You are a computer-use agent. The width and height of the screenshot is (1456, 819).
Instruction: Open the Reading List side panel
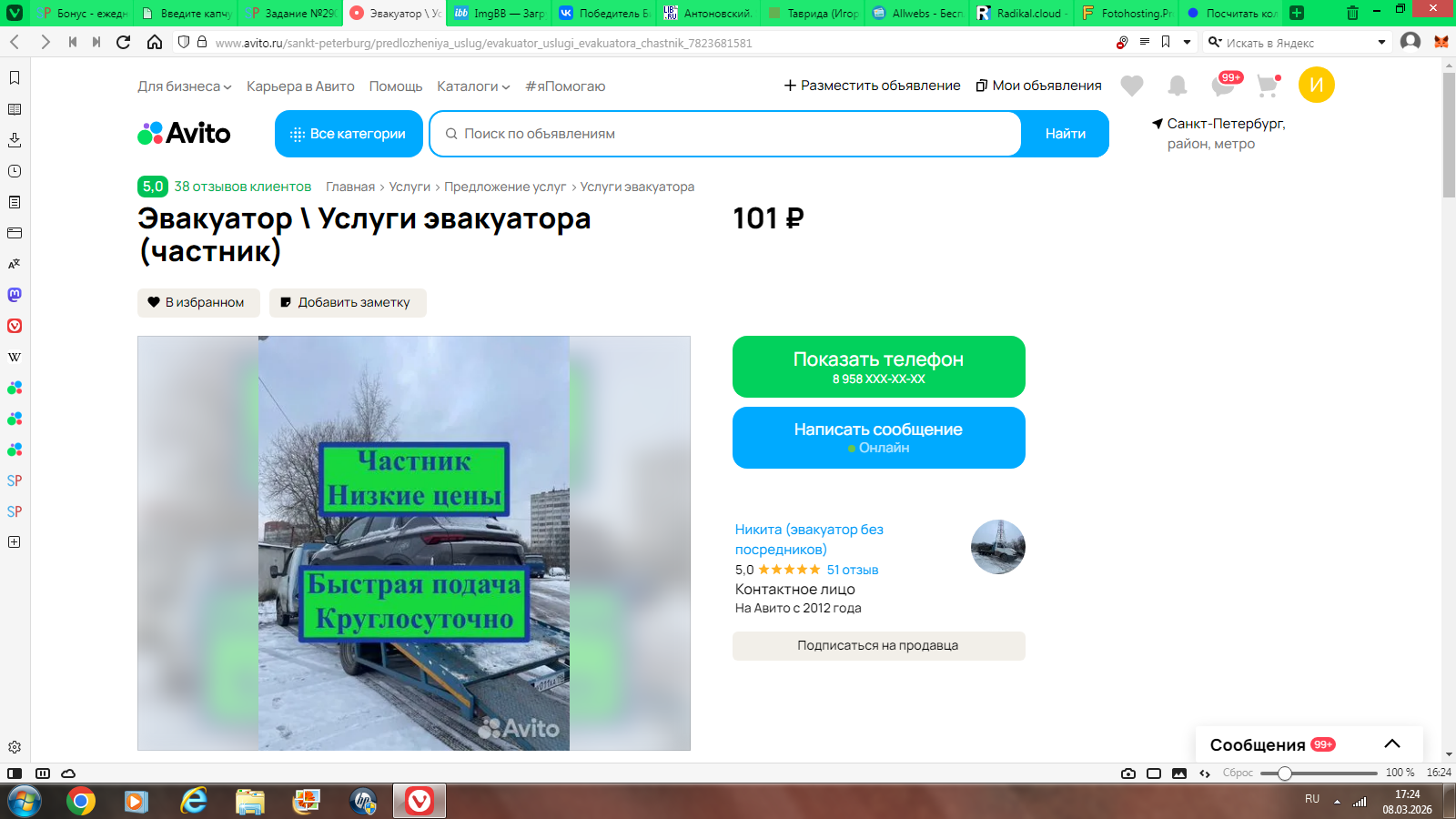click(15, 109)
